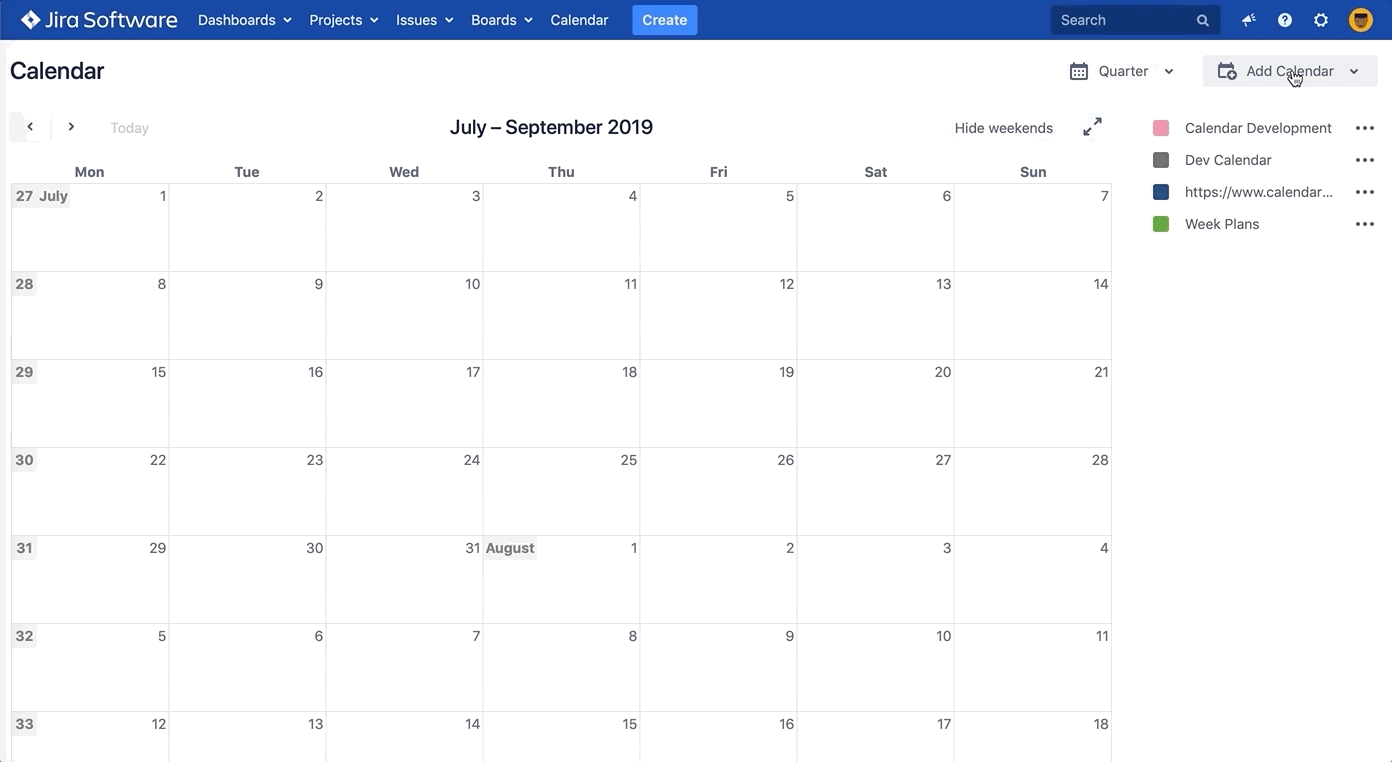The height and width of the screenshot is (762, 1392).
Task: Open the Jira Software home logo
Action: tap(97, 19)
